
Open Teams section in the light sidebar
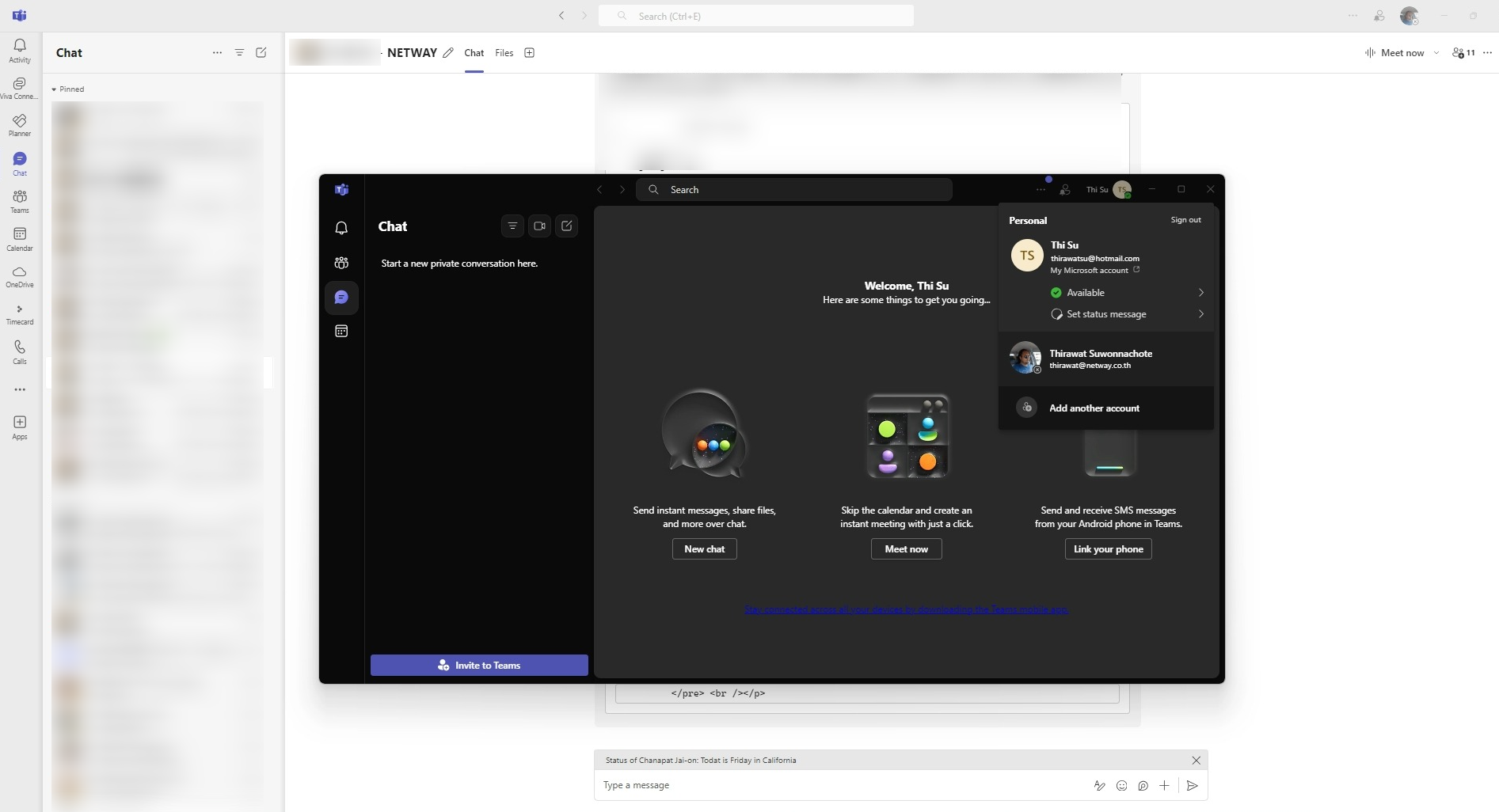coord(20,202)
